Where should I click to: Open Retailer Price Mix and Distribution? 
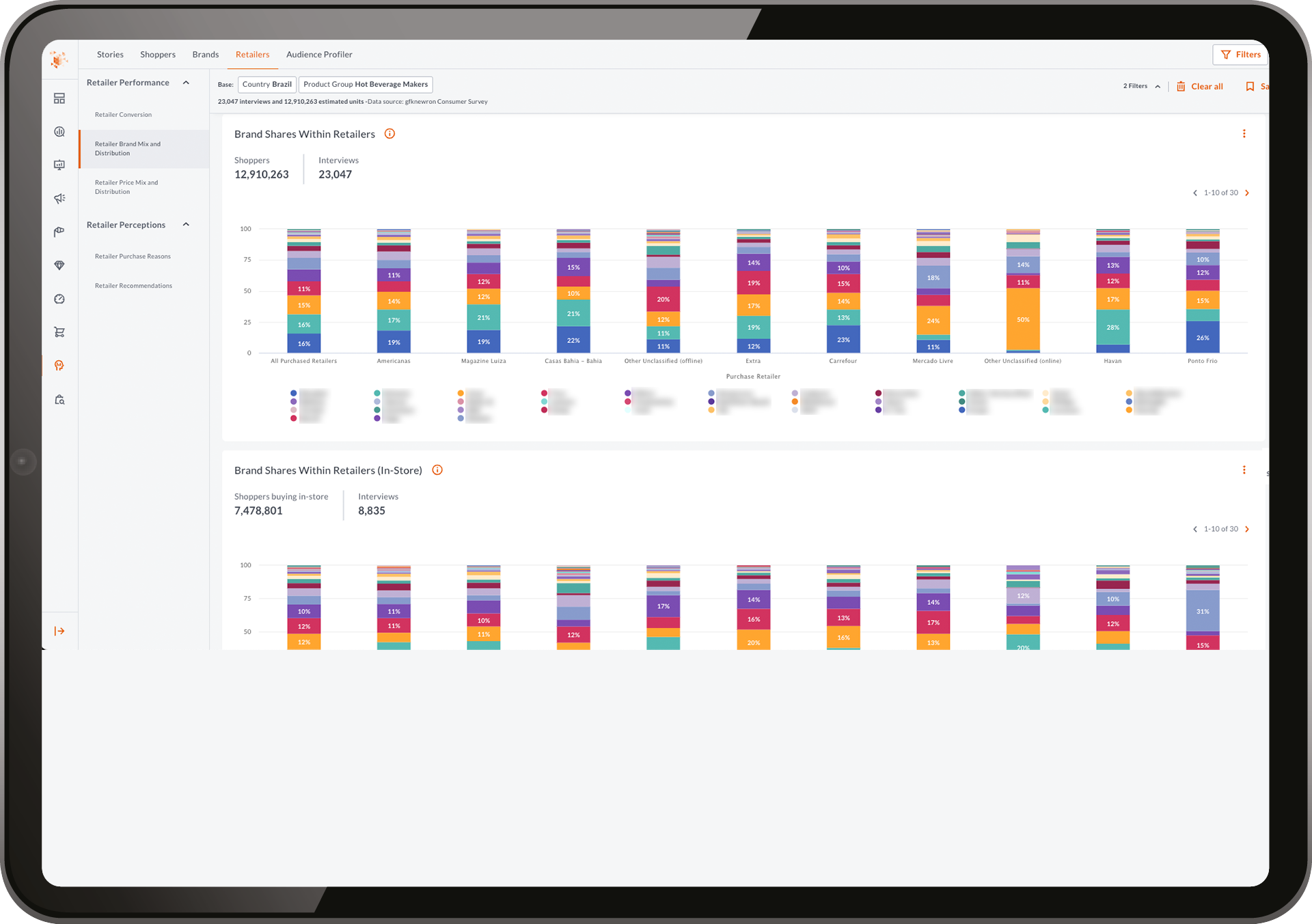pyautogui.click(x=126, y=187)
